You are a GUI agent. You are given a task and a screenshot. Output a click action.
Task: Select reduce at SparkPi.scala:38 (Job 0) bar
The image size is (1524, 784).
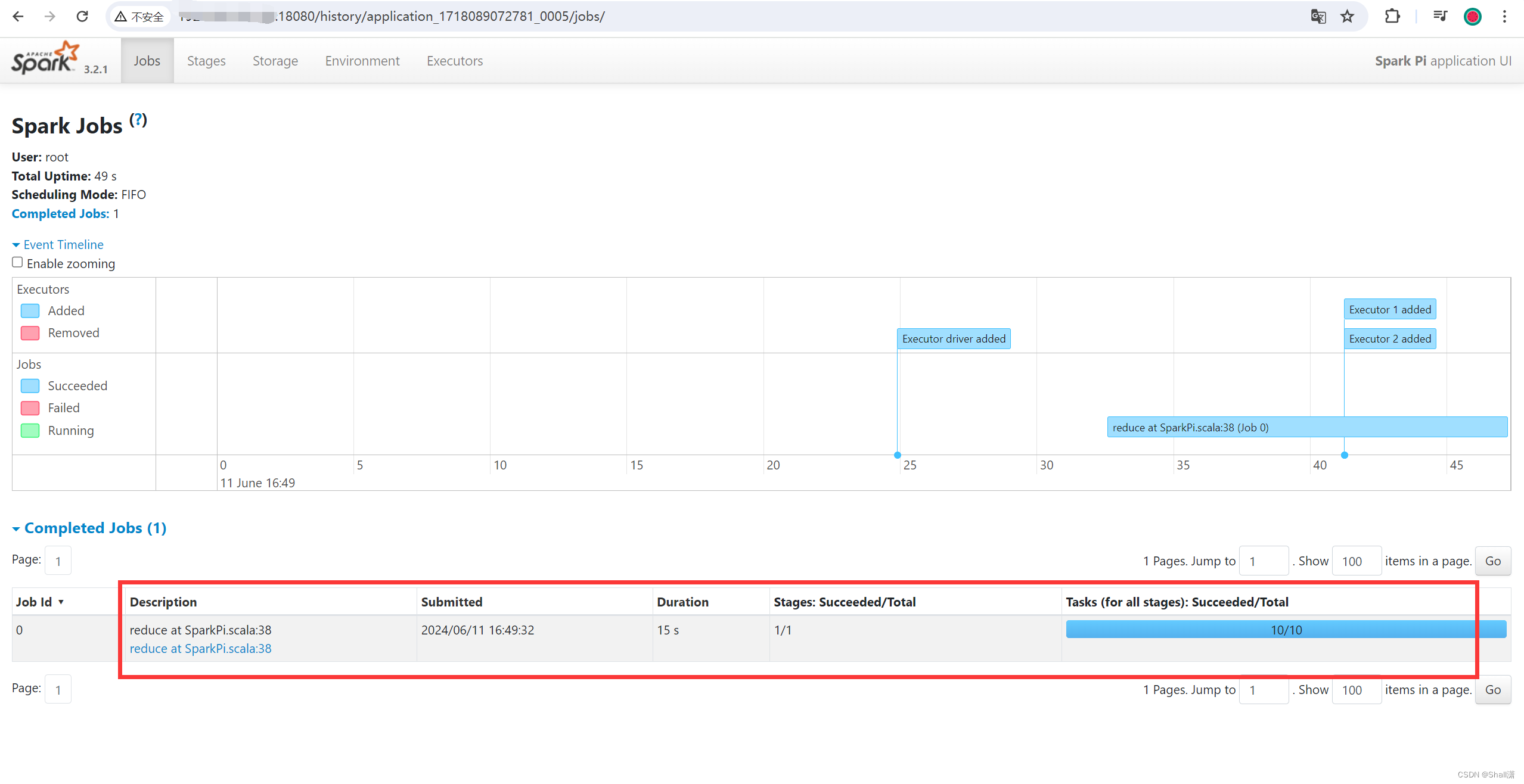tap(1307, 428)
